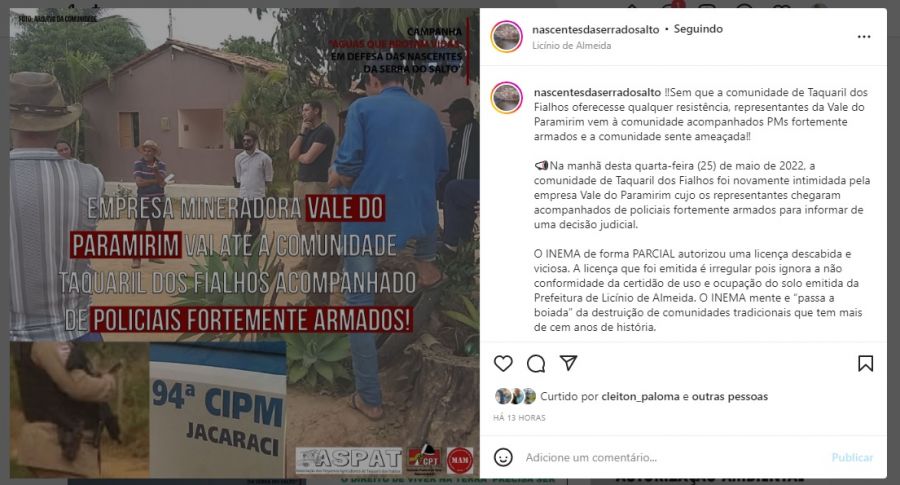
Task: Open nascentesdaserradosalto username in header
Action: click(x=595, y=29)
